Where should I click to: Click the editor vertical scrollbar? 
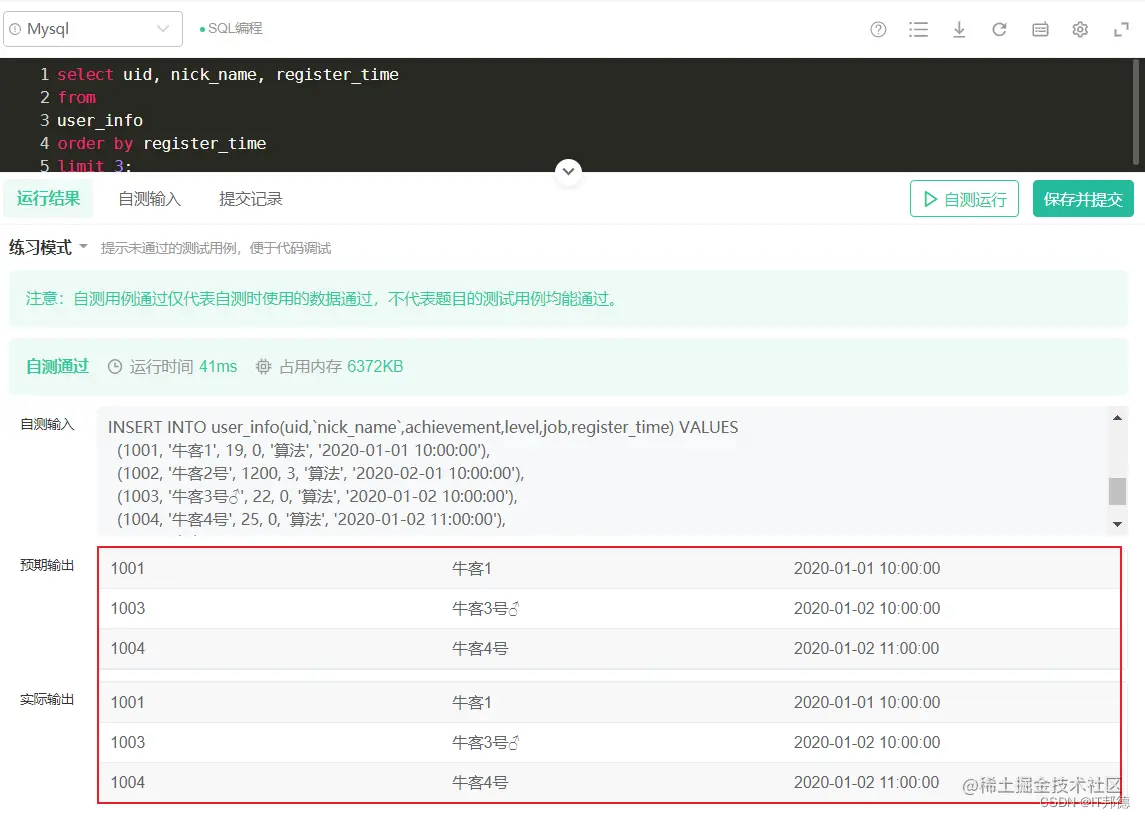coord(1136,113)
